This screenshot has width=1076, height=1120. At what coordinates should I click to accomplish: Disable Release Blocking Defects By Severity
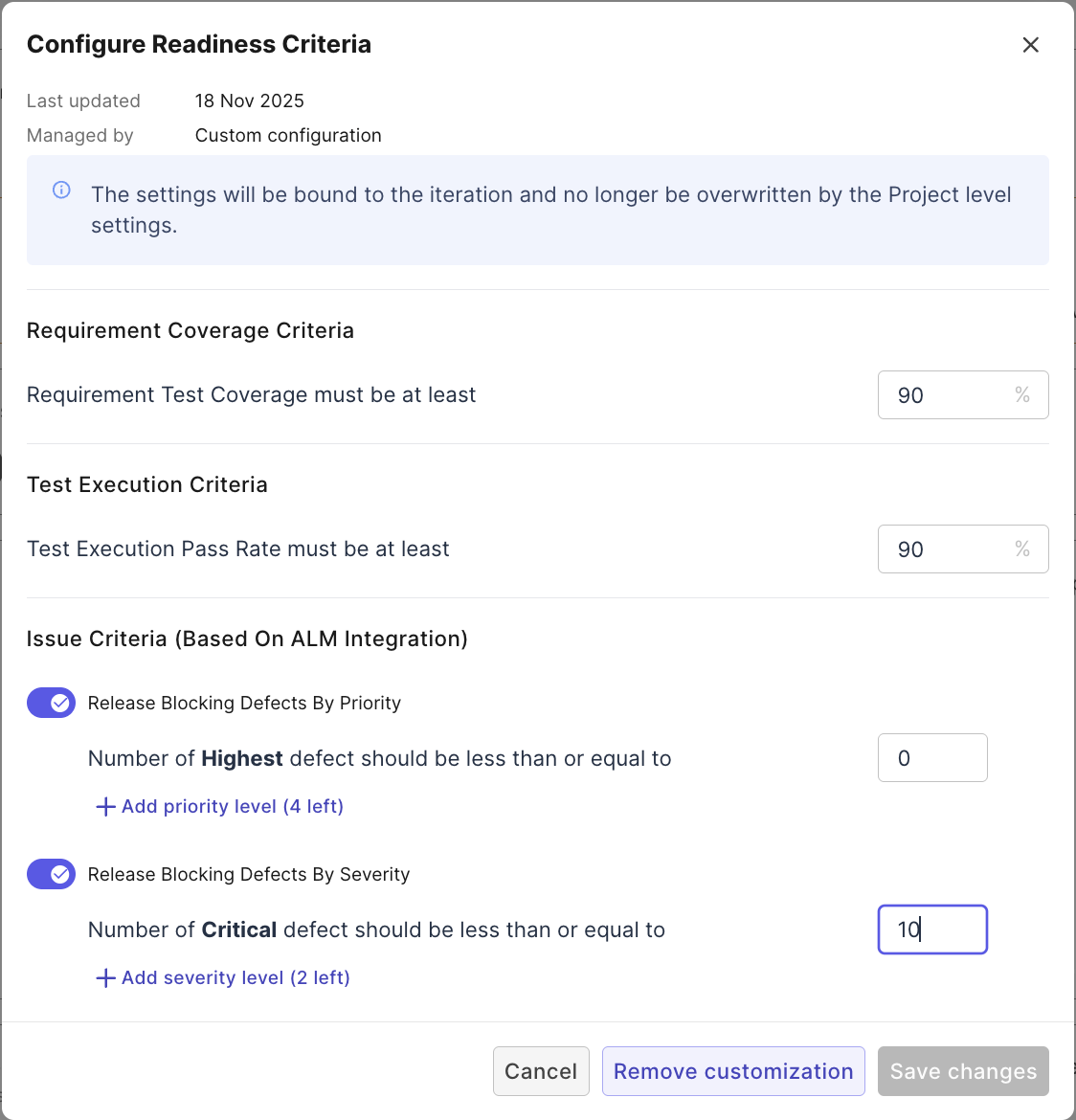[51, 873]
